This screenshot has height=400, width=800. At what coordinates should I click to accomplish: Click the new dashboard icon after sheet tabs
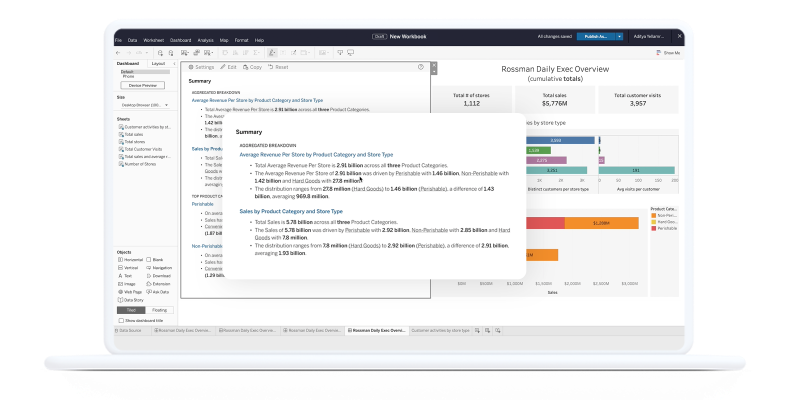(487, 331)
